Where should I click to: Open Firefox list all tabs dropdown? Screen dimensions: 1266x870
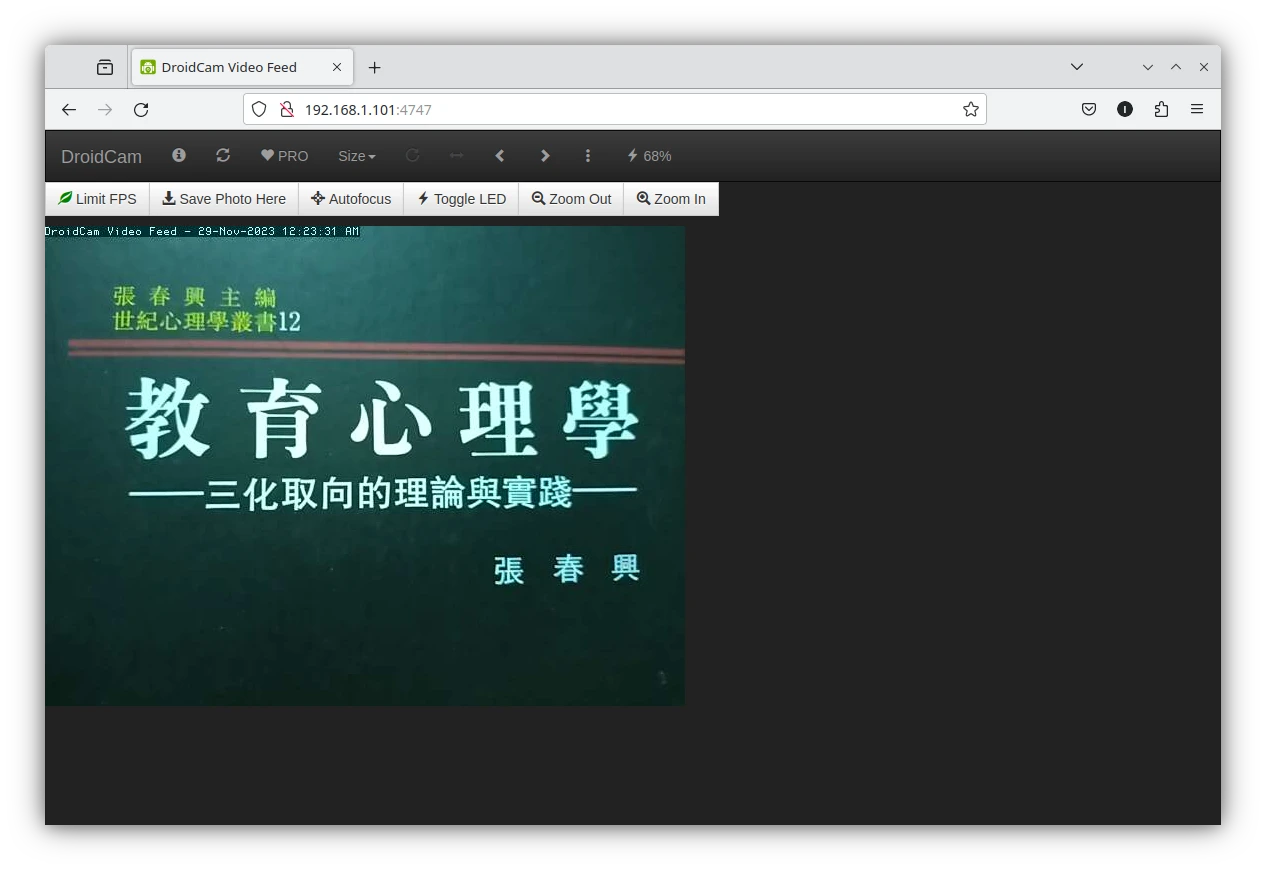click(x=1076, y=67)
